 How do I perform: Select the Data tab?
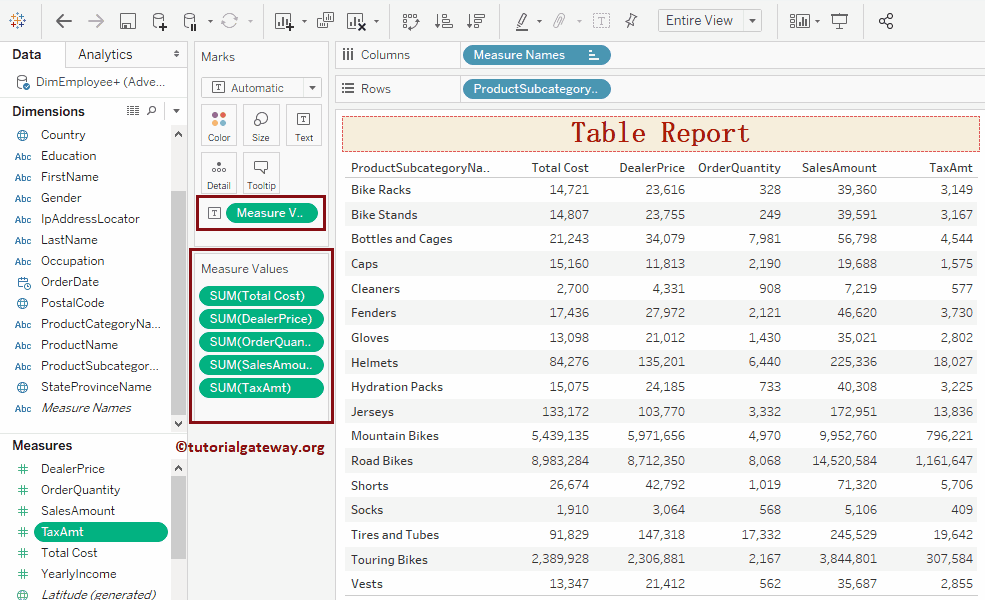pos(27,55)
